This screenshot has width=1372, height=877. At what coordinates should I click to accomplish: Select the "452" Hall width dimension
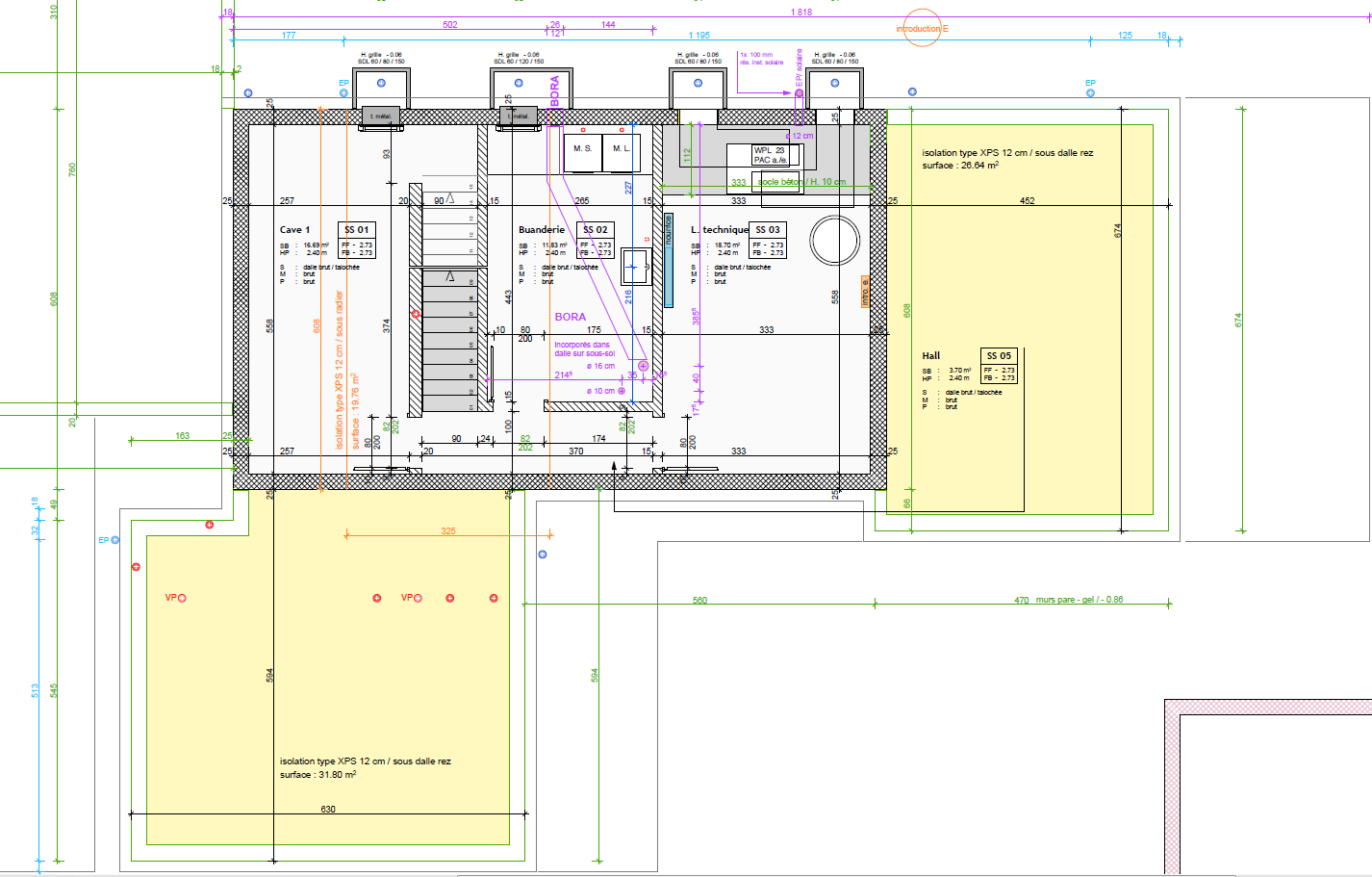click(x=1028, y=201)
